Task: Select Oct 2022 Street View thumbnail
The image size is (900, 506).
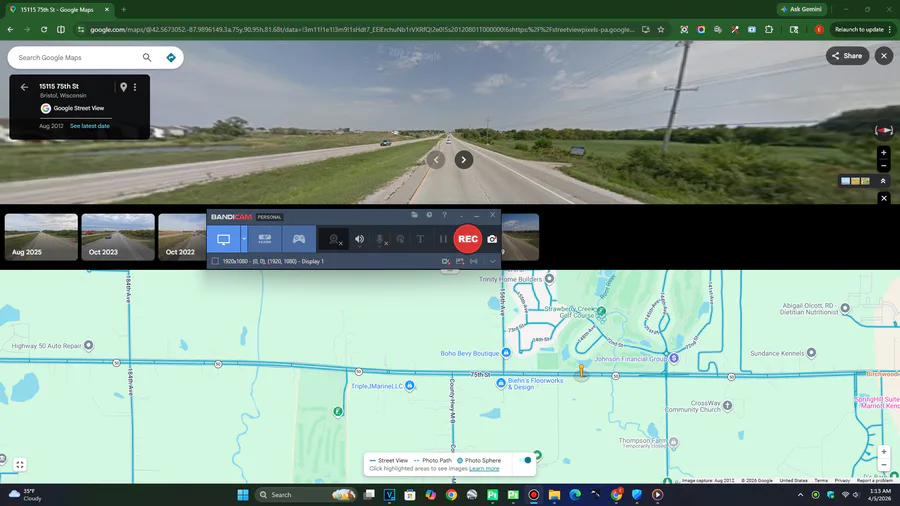Action: [x=183, y=237]
